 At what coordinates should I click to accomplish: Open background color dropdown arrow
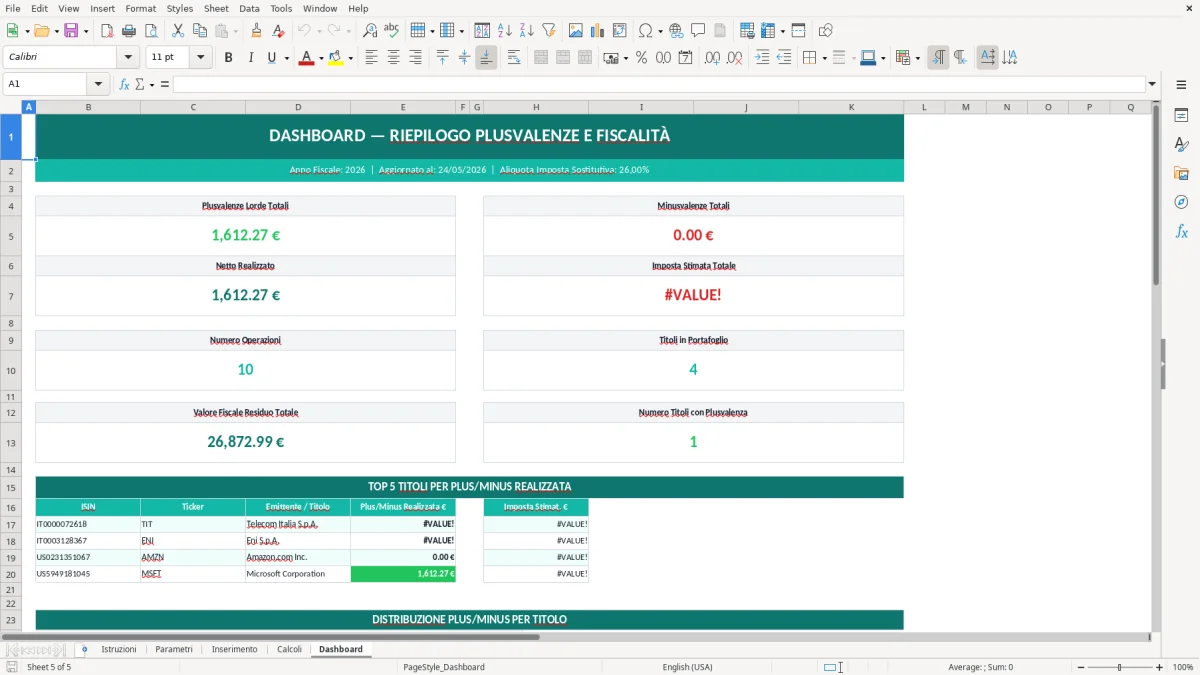(x=350, y=58)
